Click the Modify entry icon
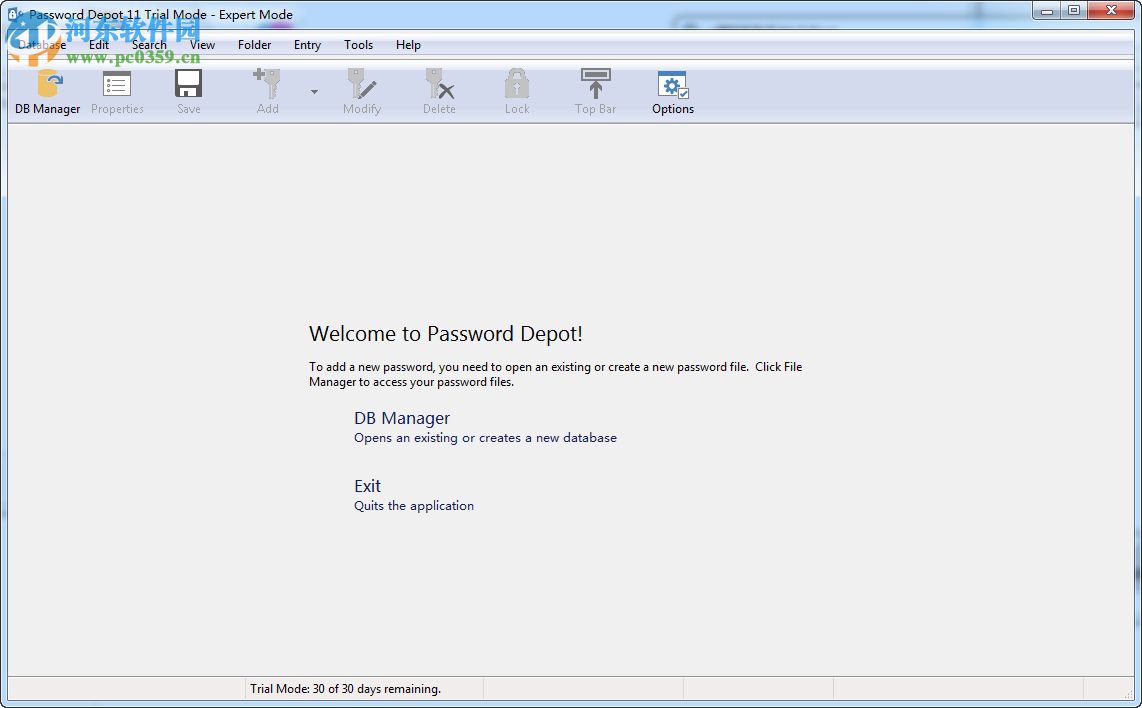This screenshot has height=708, width=1142. 361,90
